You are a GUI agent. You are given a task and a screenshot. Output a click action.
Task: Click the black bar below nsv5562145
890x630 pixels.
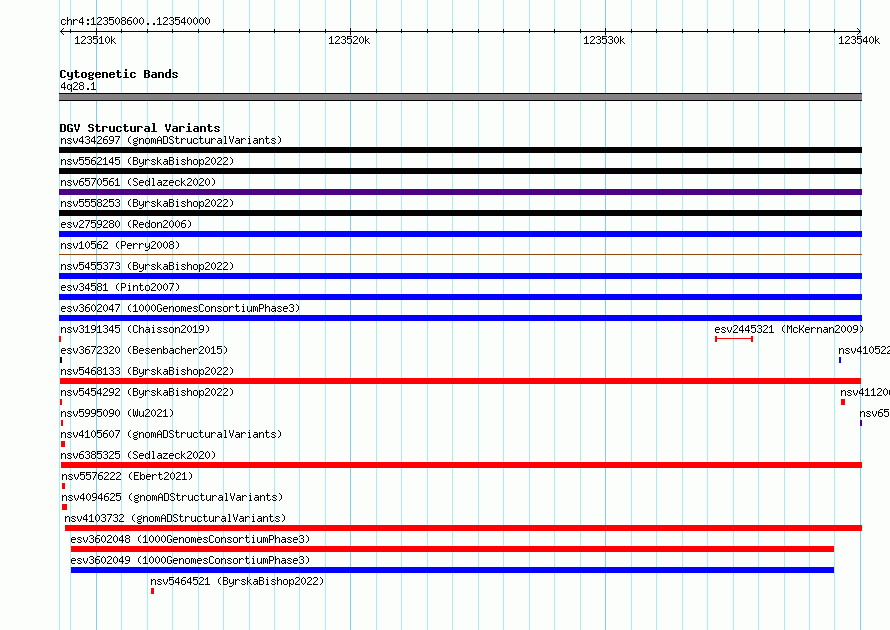pos(460,171)
